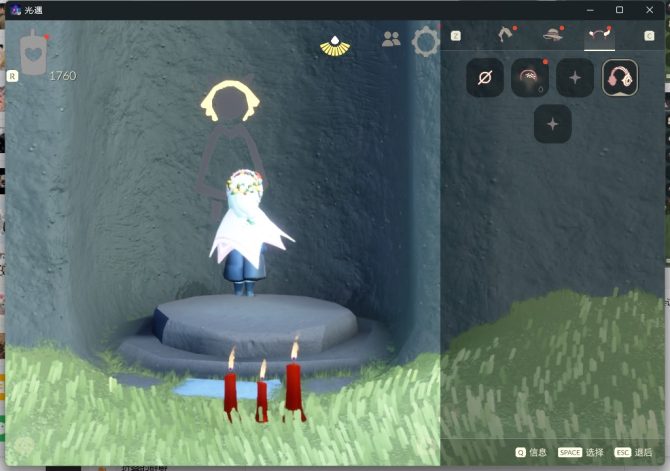Click the cape wing energy fan indicator

[335, 46]
